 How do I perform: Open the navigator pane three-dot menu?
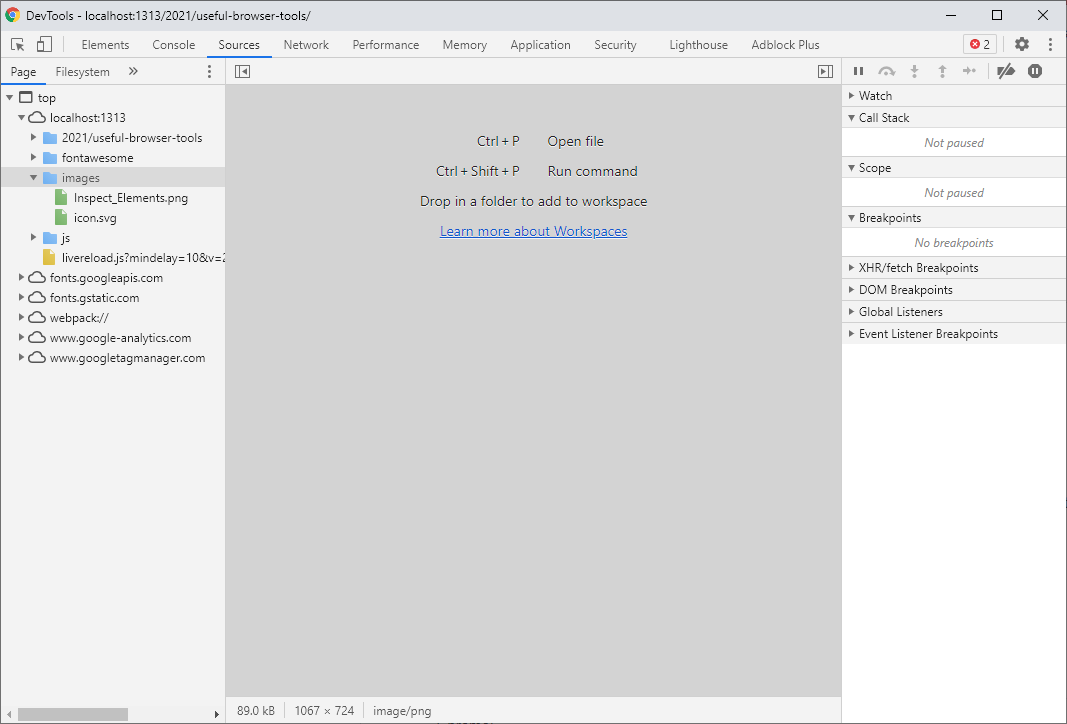[x=210, y=71]
